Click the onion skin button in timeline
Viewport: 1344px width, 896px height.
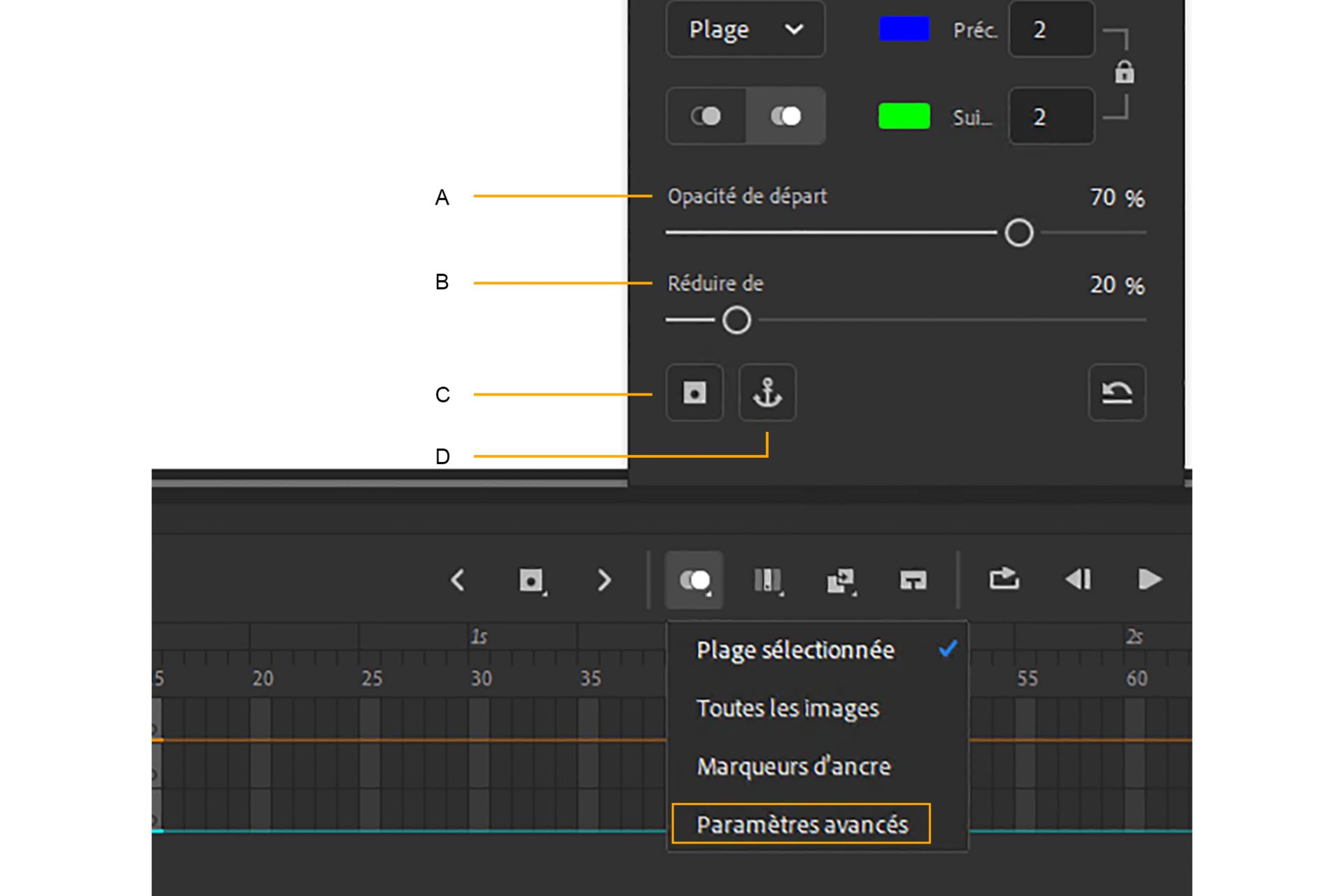coord(694,580)
